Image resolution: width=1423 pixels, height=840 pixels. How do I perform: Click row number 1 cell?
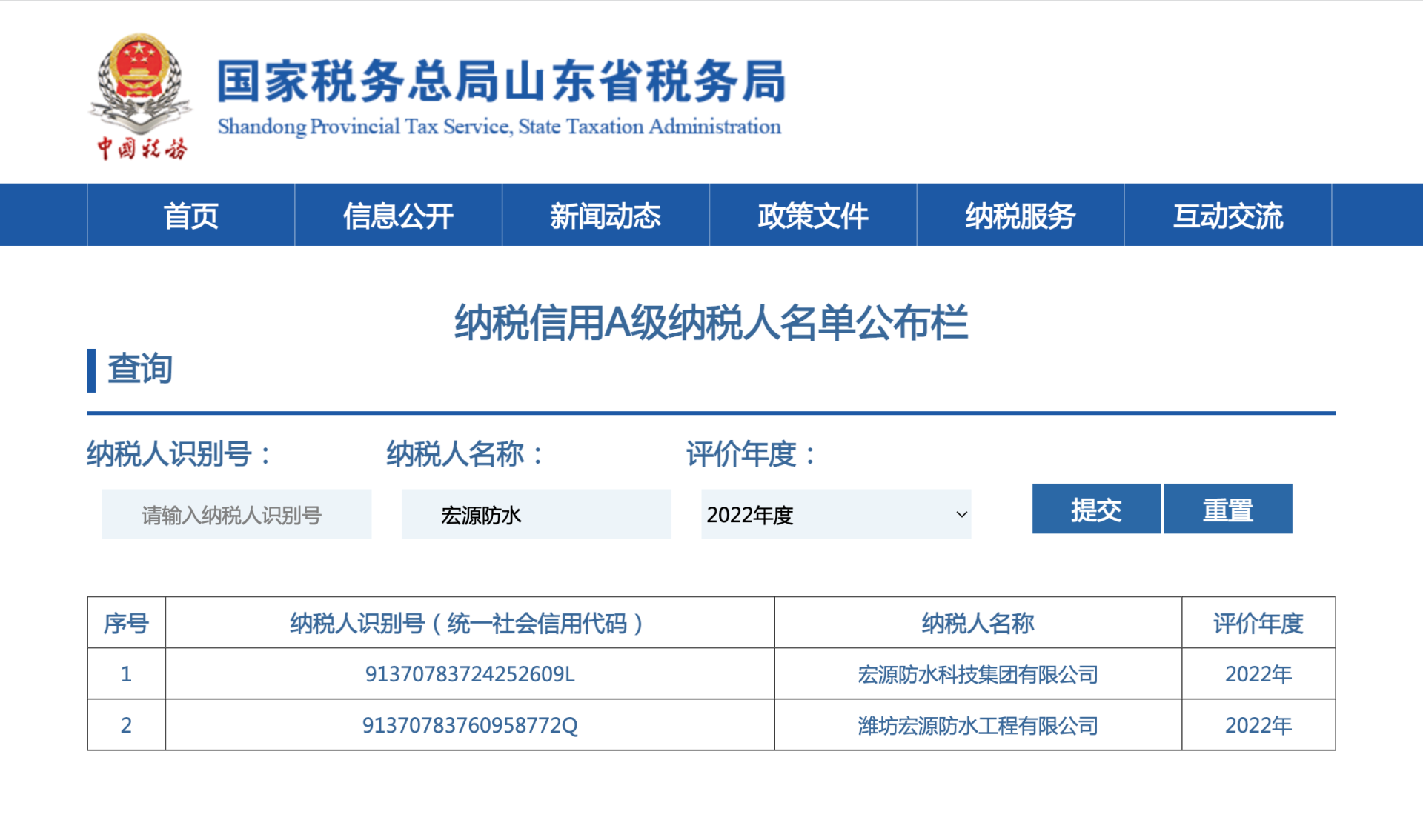pyautogui.click(x=127, y=674)
